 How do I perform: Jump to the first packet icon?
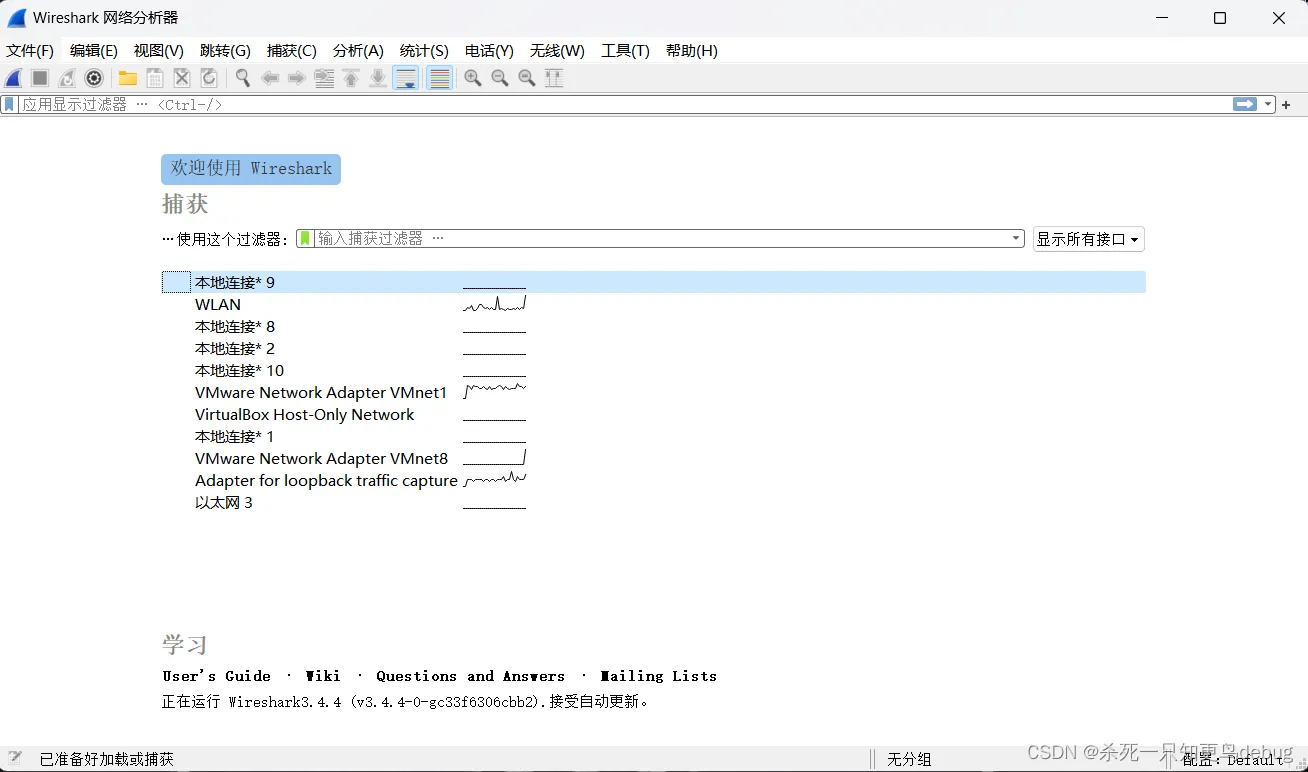[x=351, y=78]
